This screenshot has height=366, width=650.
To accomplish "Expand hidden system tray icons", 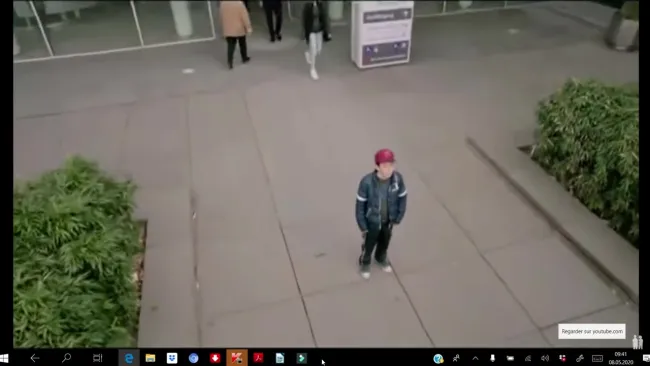I will (x=475, y=359).
